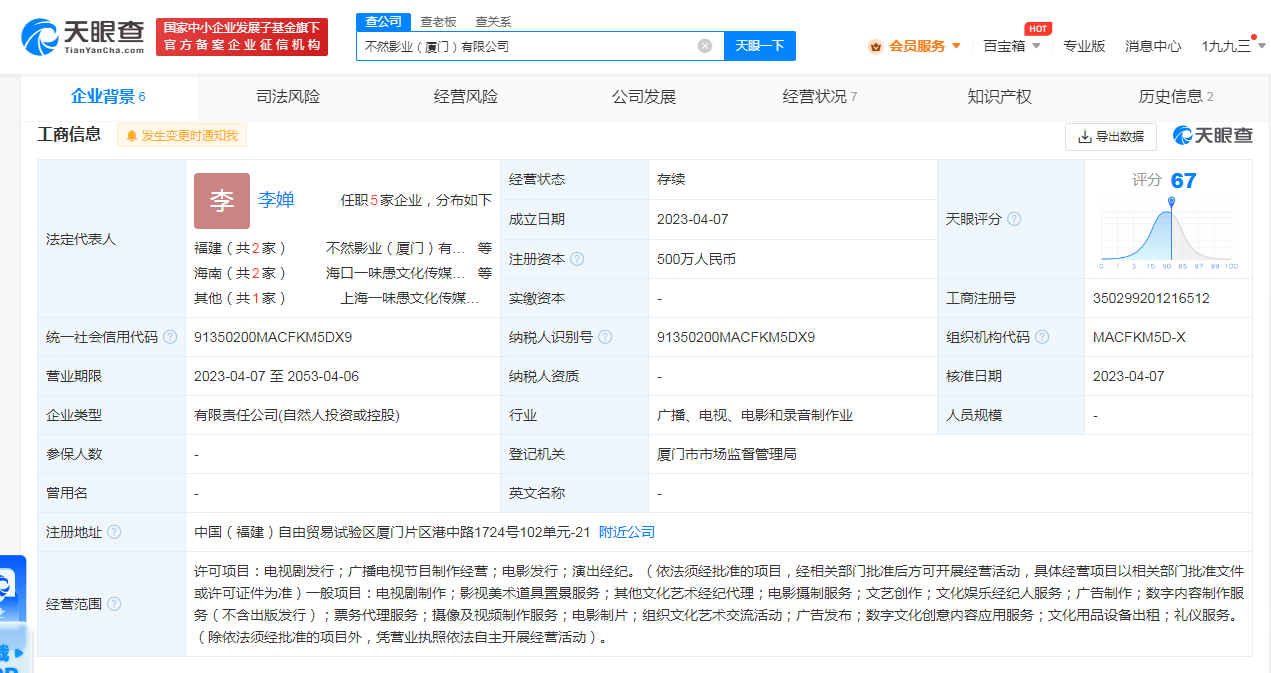The height and width of the screenshot is (673, 1271).
Task: Click the 发生变更时通知我 button
Action: point(182,136)
